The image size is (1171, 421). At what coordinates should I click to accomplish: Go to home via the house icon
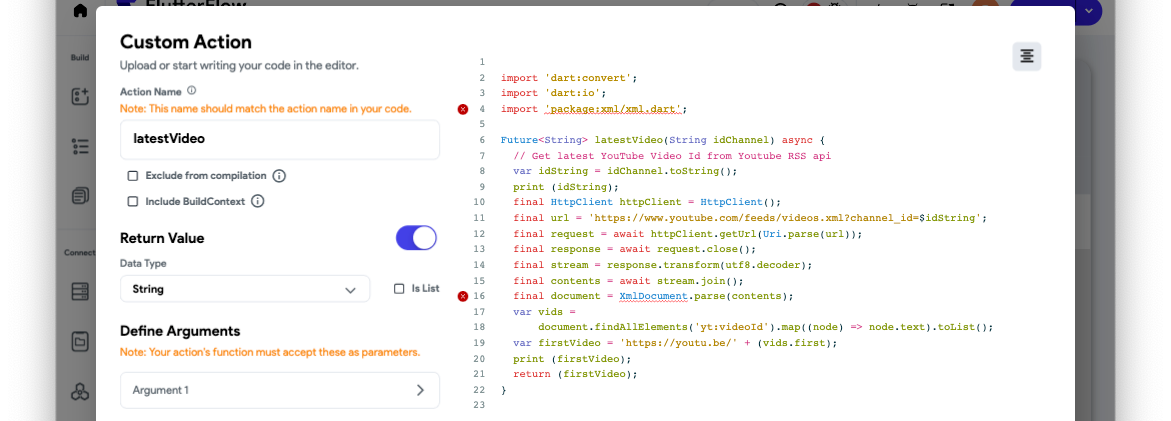tap(80, 10)
